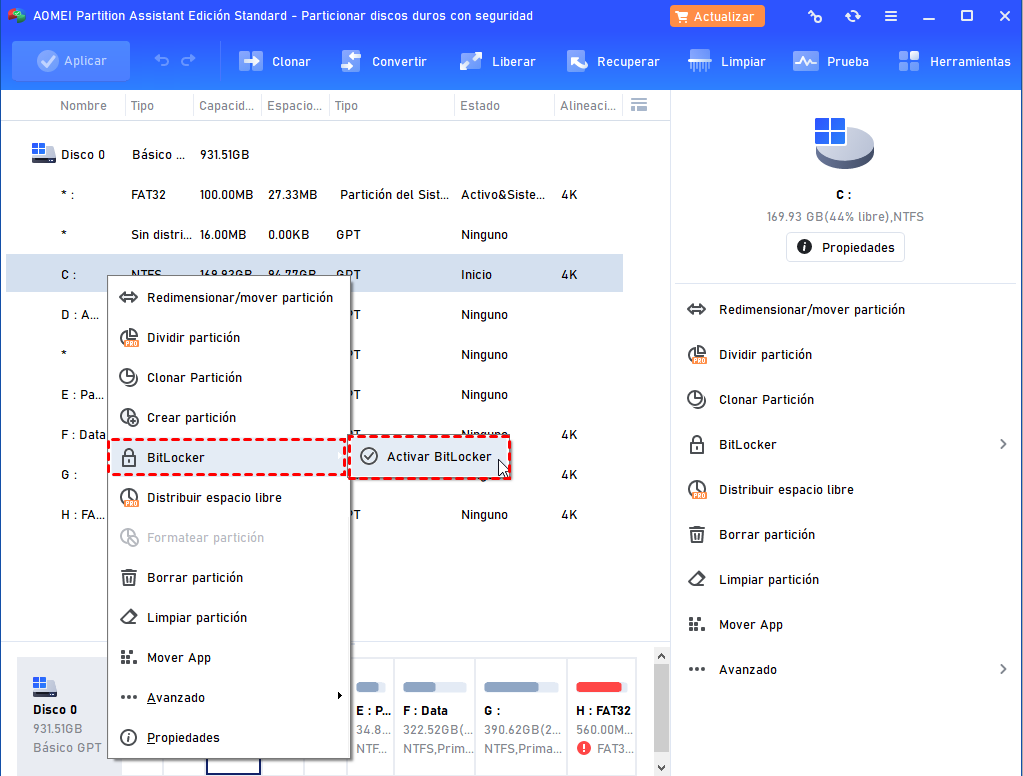Select Dividir partición in context menu
The image size is (1023, 776).
coord(229,337)
